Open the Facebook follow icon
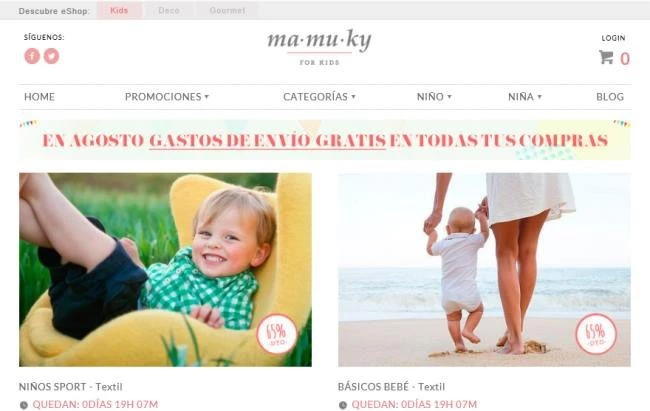The image size is (650, 411). [32, 56]
